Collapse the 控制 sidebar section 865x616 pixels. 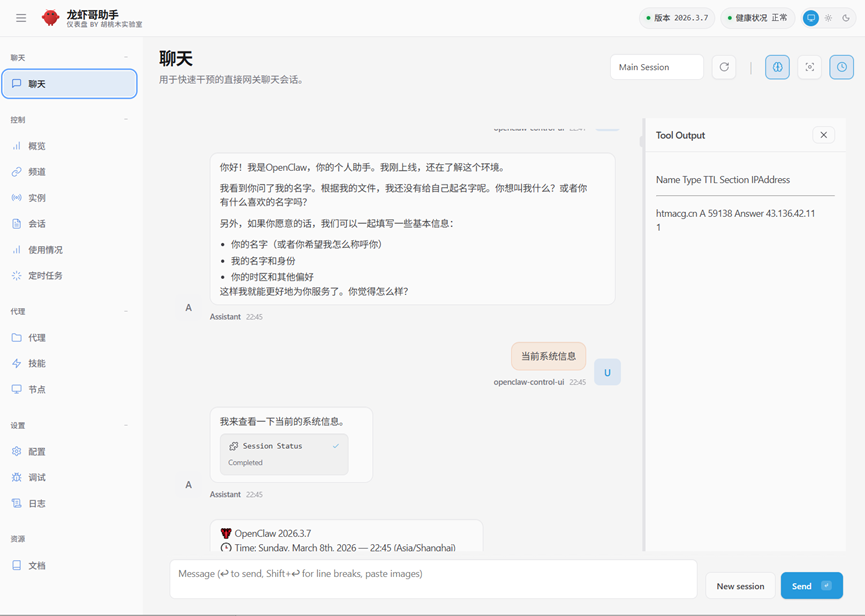(126, 120)
